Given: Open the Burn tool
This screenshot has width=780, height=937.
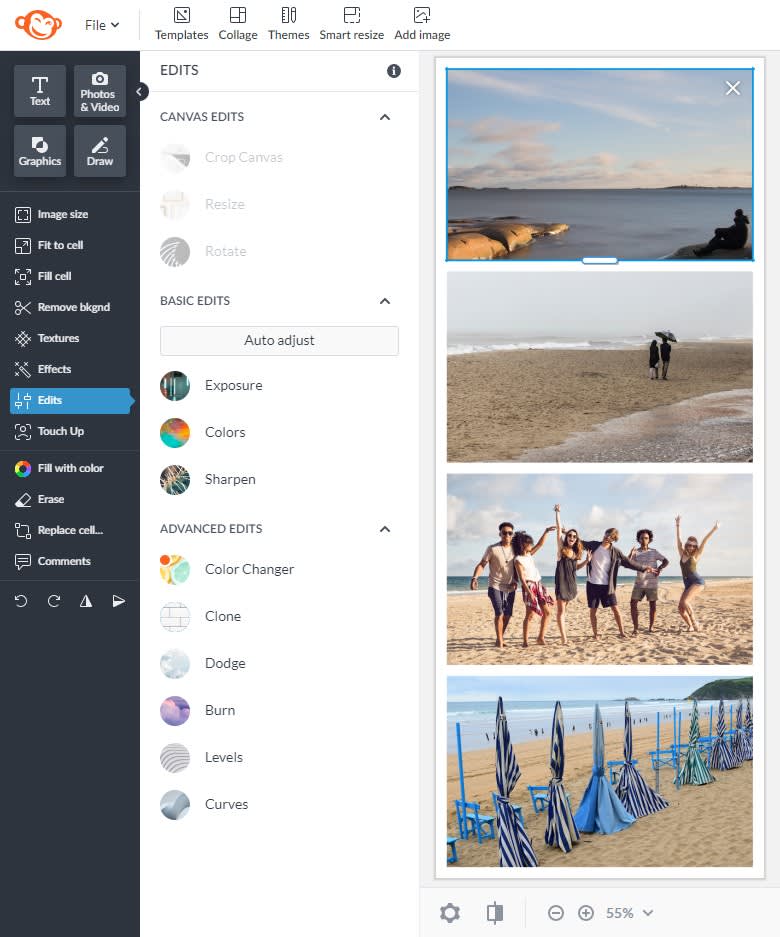Looking at the screenshot, I should point(197,711).
